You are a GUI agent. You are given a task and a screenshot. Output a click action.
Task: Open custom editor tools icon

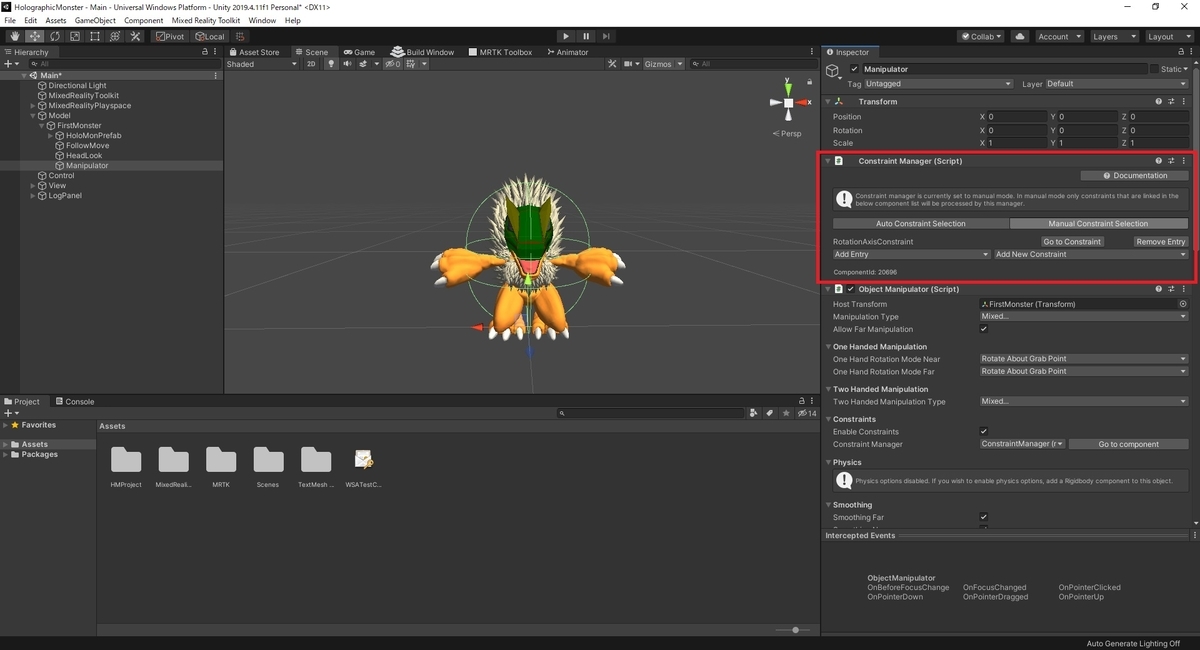point(134,36)
